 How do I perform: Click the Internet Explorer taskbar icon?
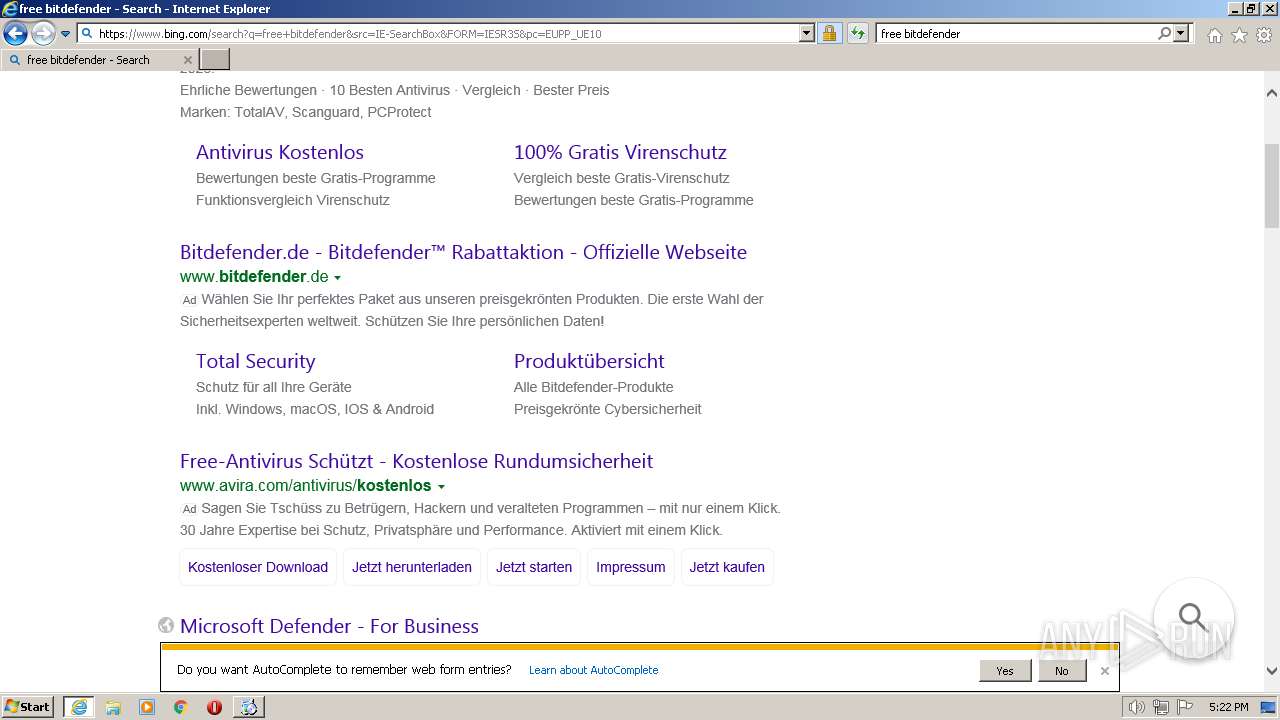coord(78,707)
